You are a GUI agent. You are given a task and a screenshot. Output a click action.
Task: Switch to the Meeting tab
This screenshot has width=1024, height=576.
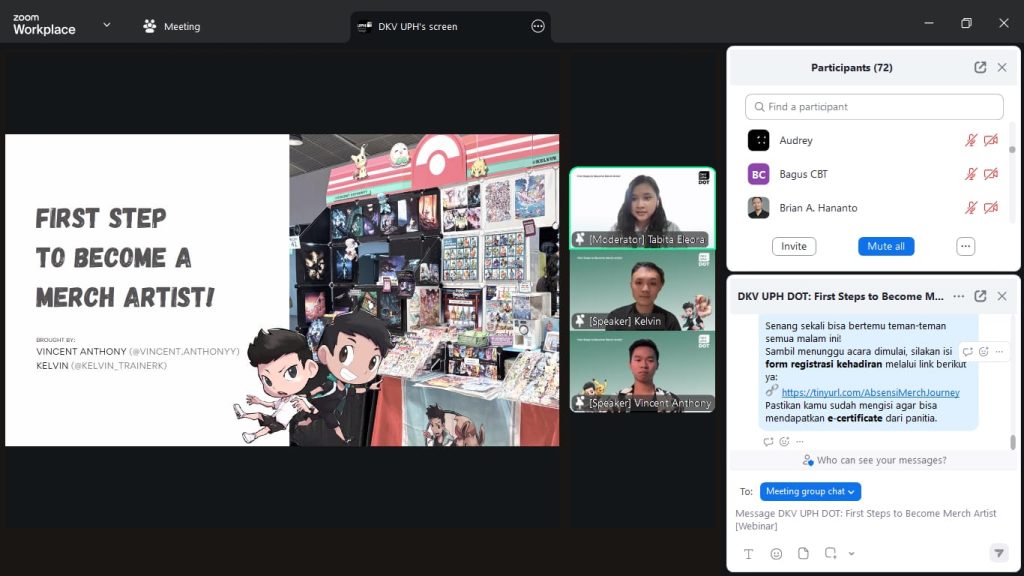tap(171, 26)
